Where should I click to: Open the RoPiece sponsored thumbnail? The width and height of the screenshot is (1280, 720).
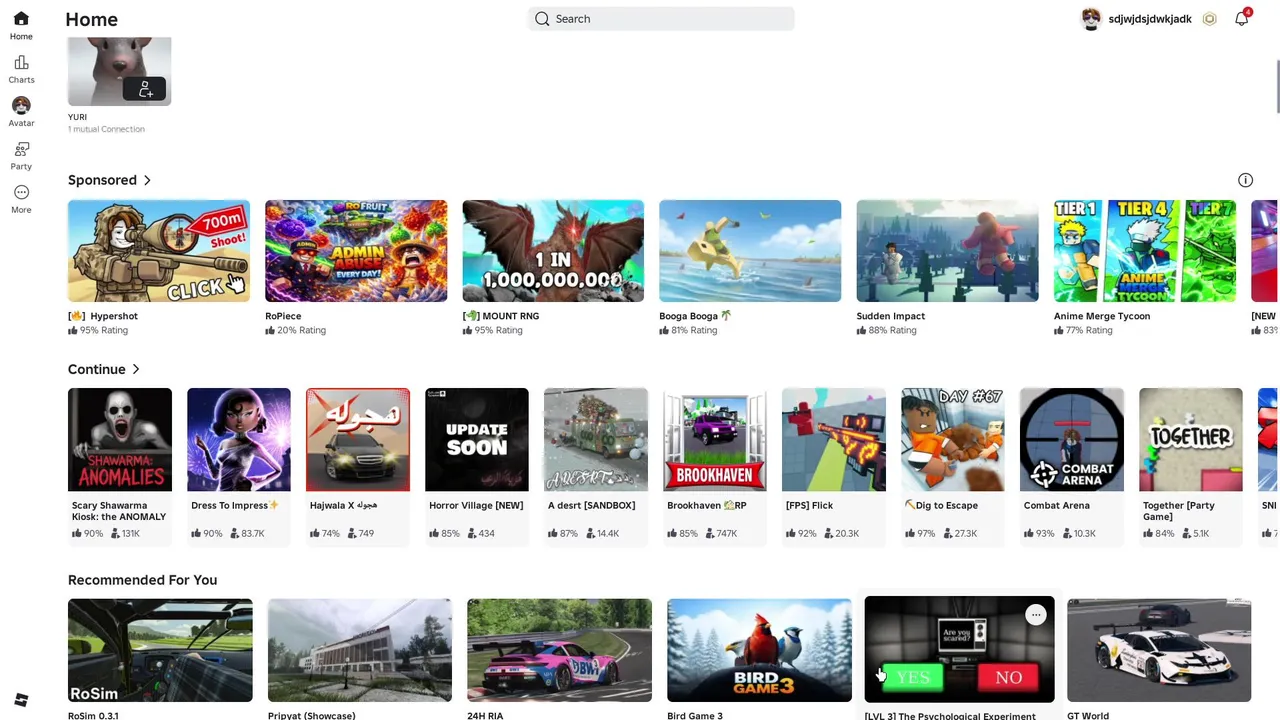point(356,251)
